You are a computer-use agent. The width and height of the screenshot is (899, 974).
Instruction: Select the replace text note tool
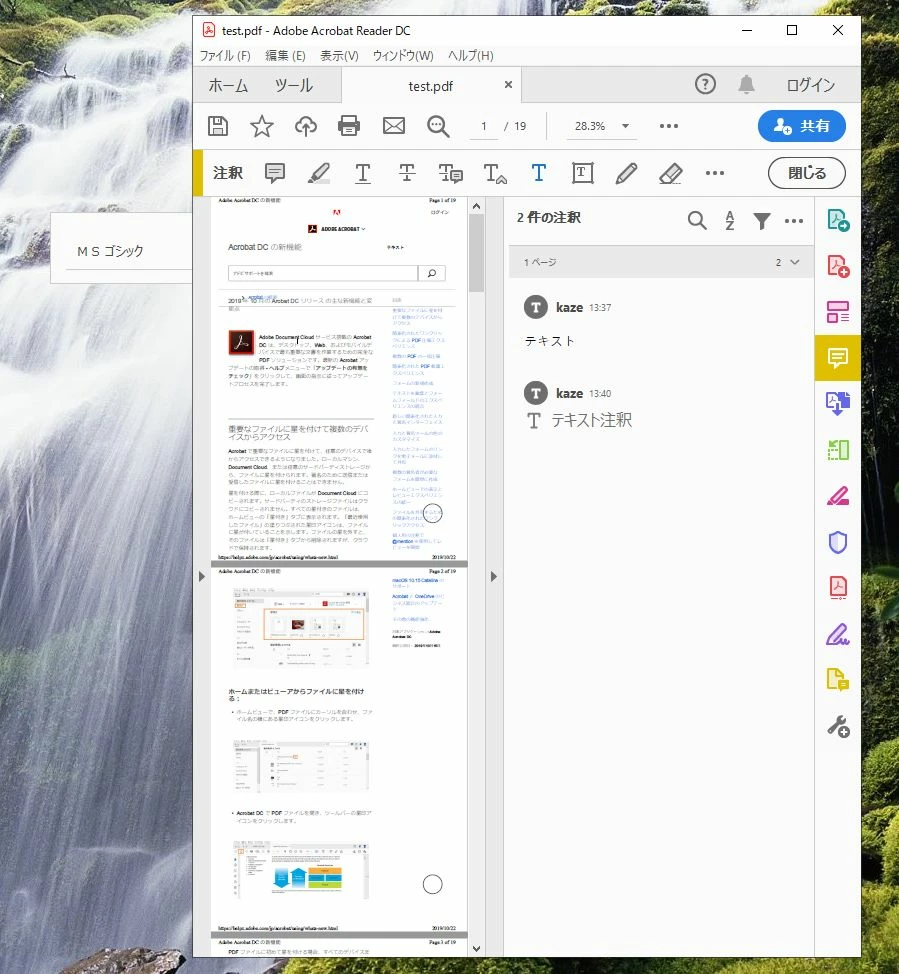(x=450, y=173)
